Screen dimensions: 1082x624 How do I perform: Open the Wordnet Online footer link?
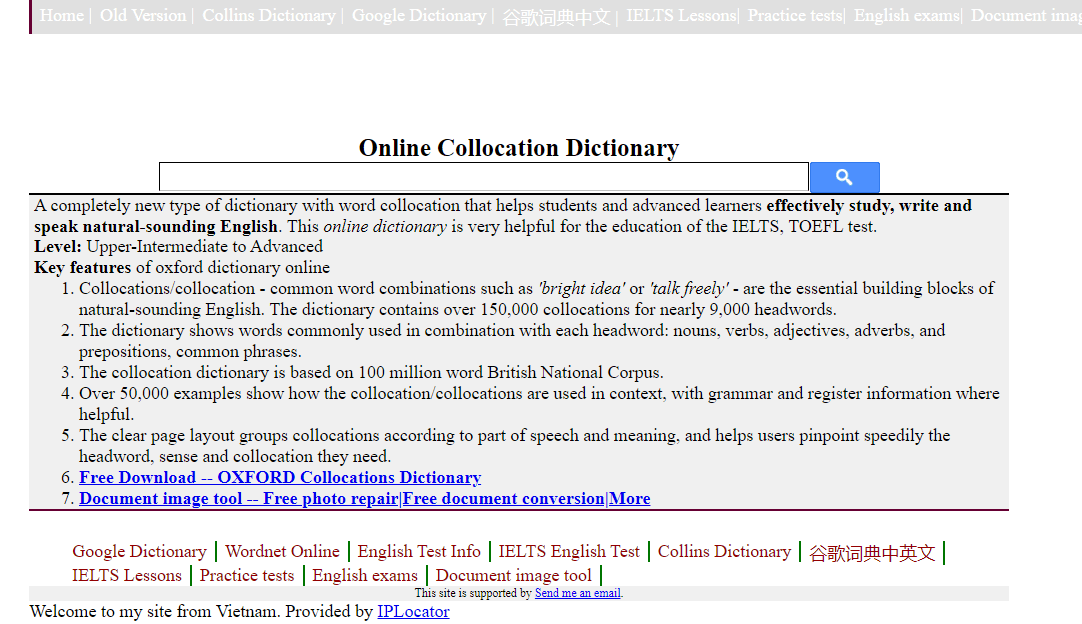(282, 552)
